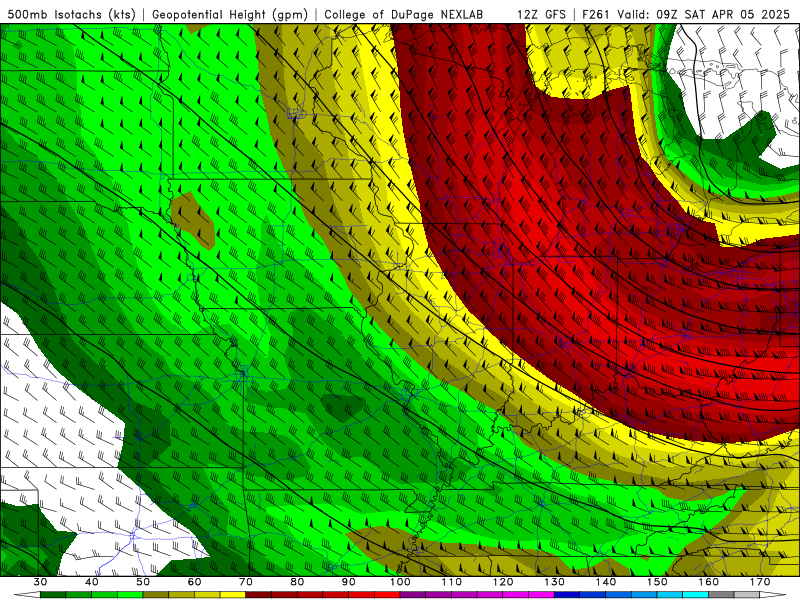Click the 'Geopotential Height (gpm)' header text
This screenshot has width=800, height=600.
click(x=230, y=14)
